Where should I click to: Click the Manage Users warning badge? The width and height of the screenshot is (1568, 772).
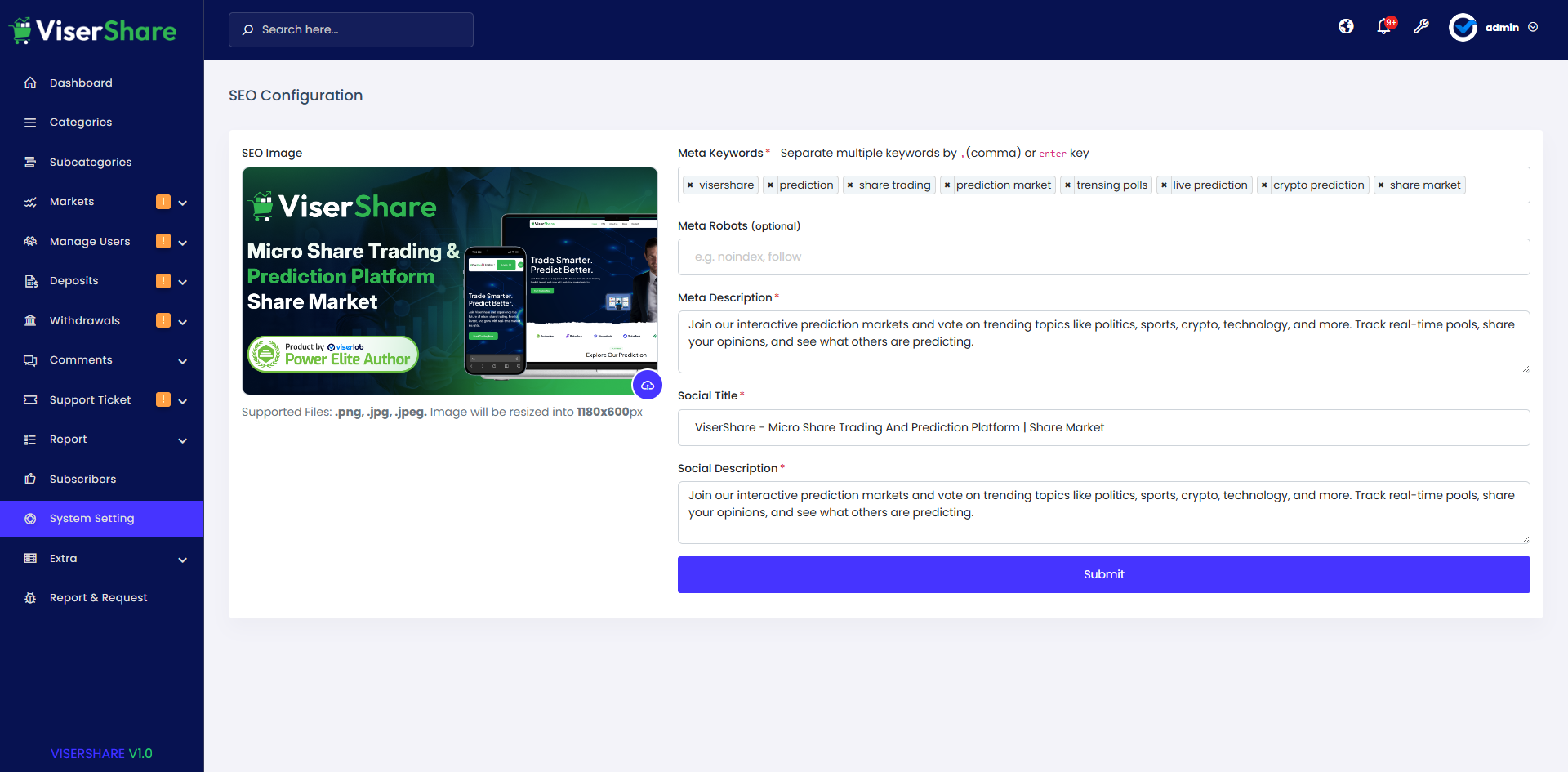[x=163, y=241]
